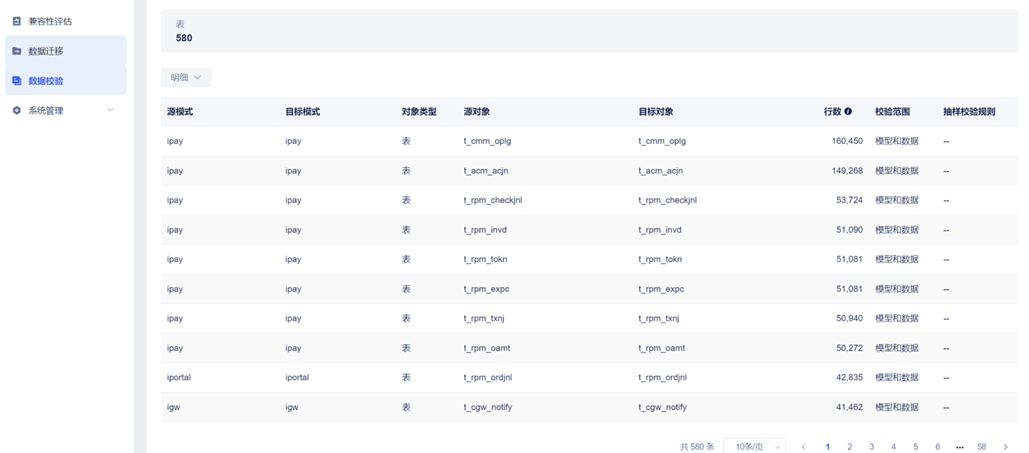The width and height of the screenshot is (1029, 453).
Task: Click the 系统管理 gear icon
Action: [x=17, y=110]
